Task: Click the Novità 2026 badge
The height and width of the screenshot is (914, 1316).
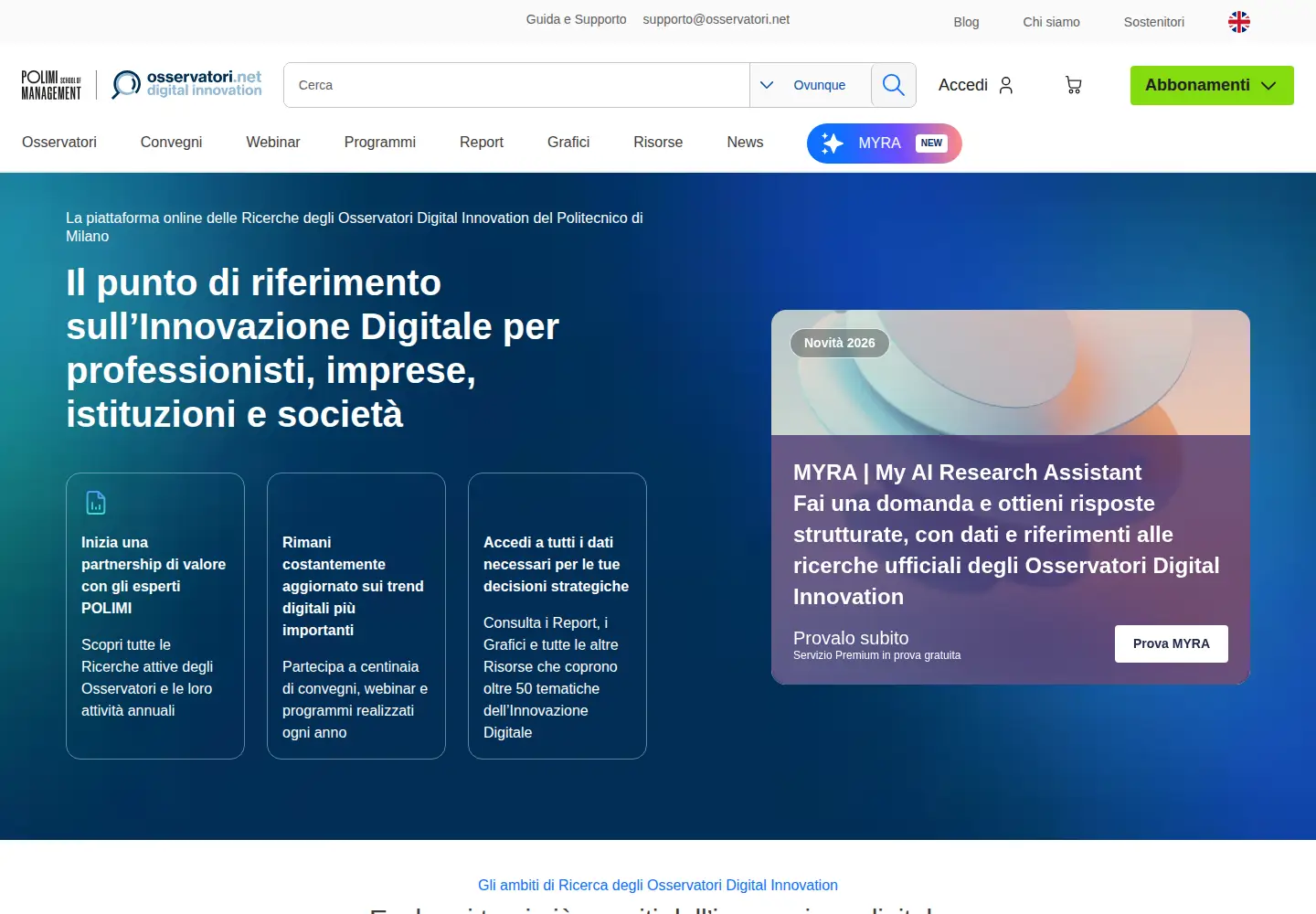Action: pyautogui.click(x=840, y=343)
